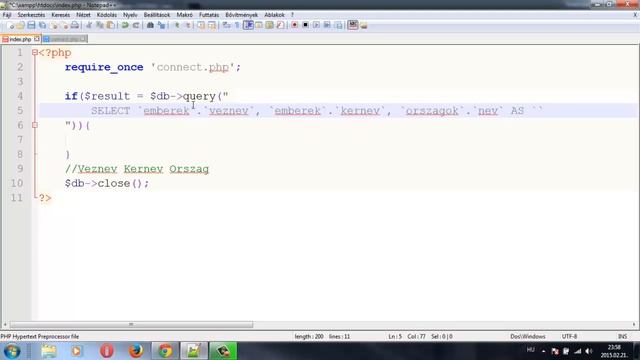Click the Zoom Out toolbar icon
This screenshot has height=360, width=640.
coord(189,25)
